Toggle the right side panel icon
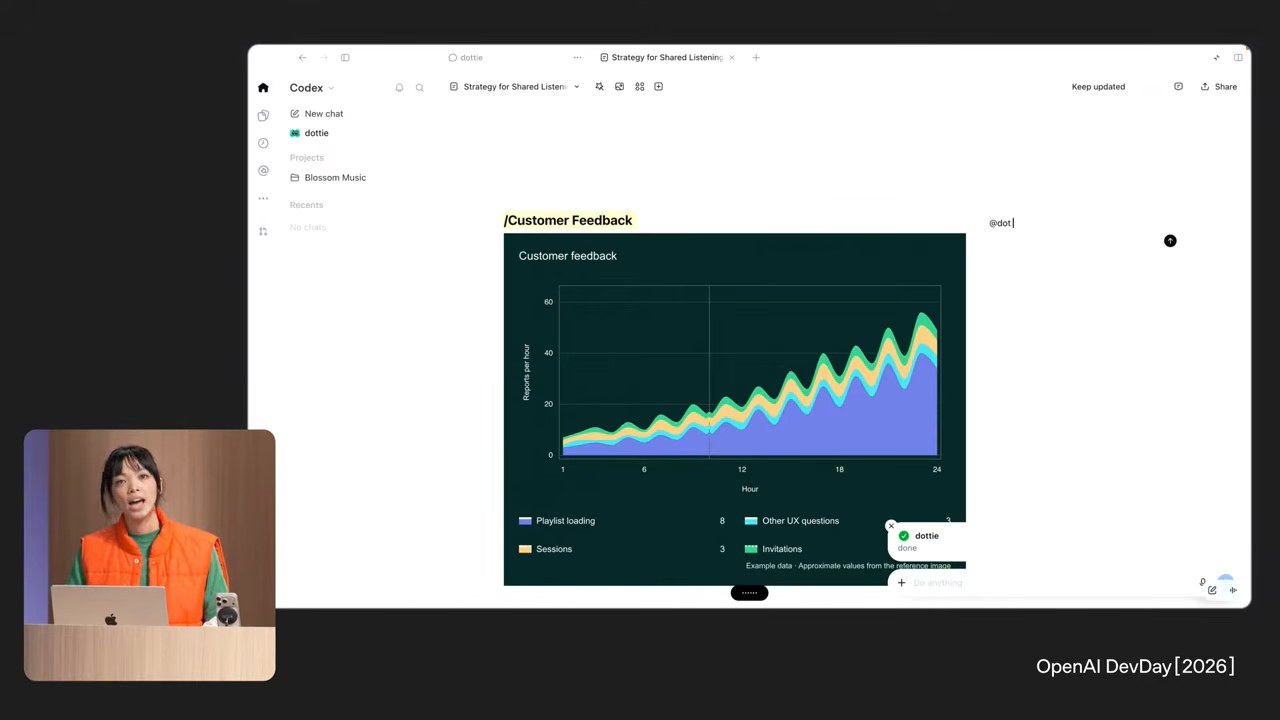The image size is (1280, 720). click(x=1238, y=58)
